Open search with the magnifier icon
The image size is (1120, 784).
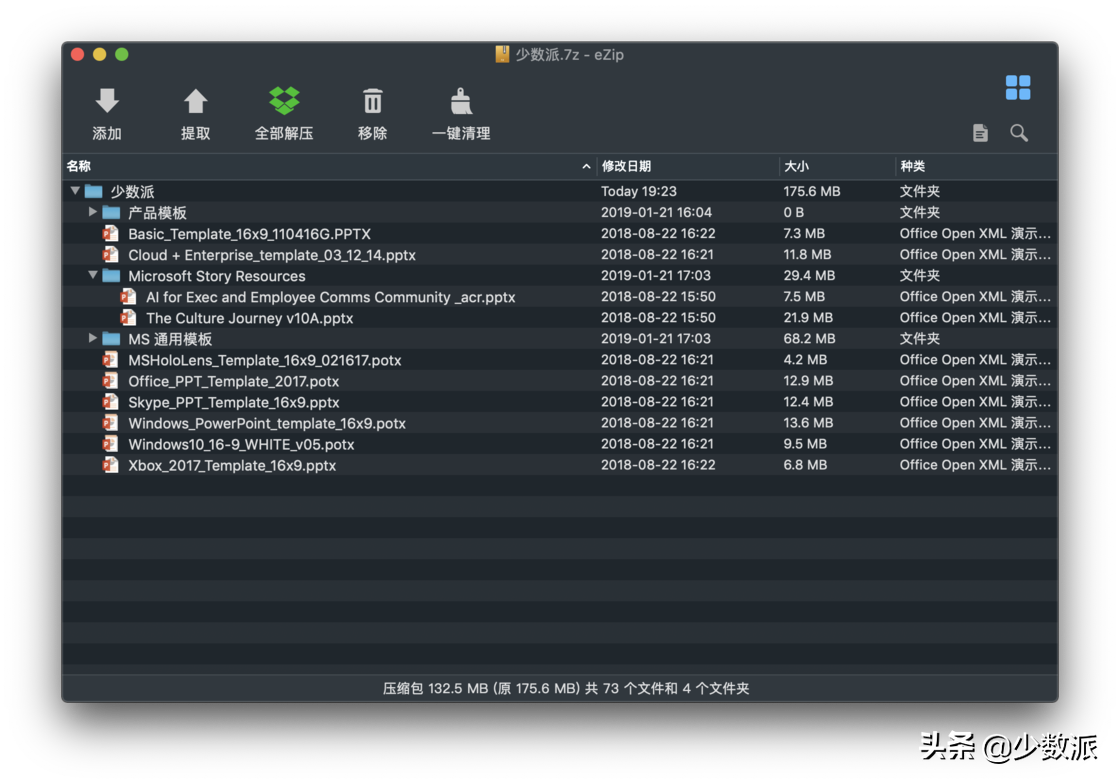(x=1018, y=132)
